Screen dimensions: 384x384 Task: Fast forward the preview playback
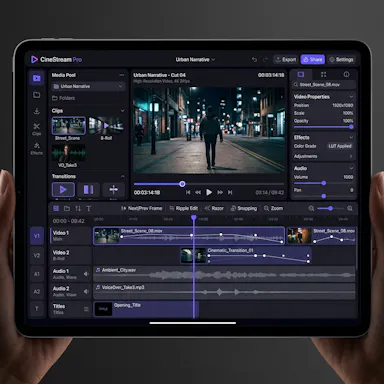(220, 192)
